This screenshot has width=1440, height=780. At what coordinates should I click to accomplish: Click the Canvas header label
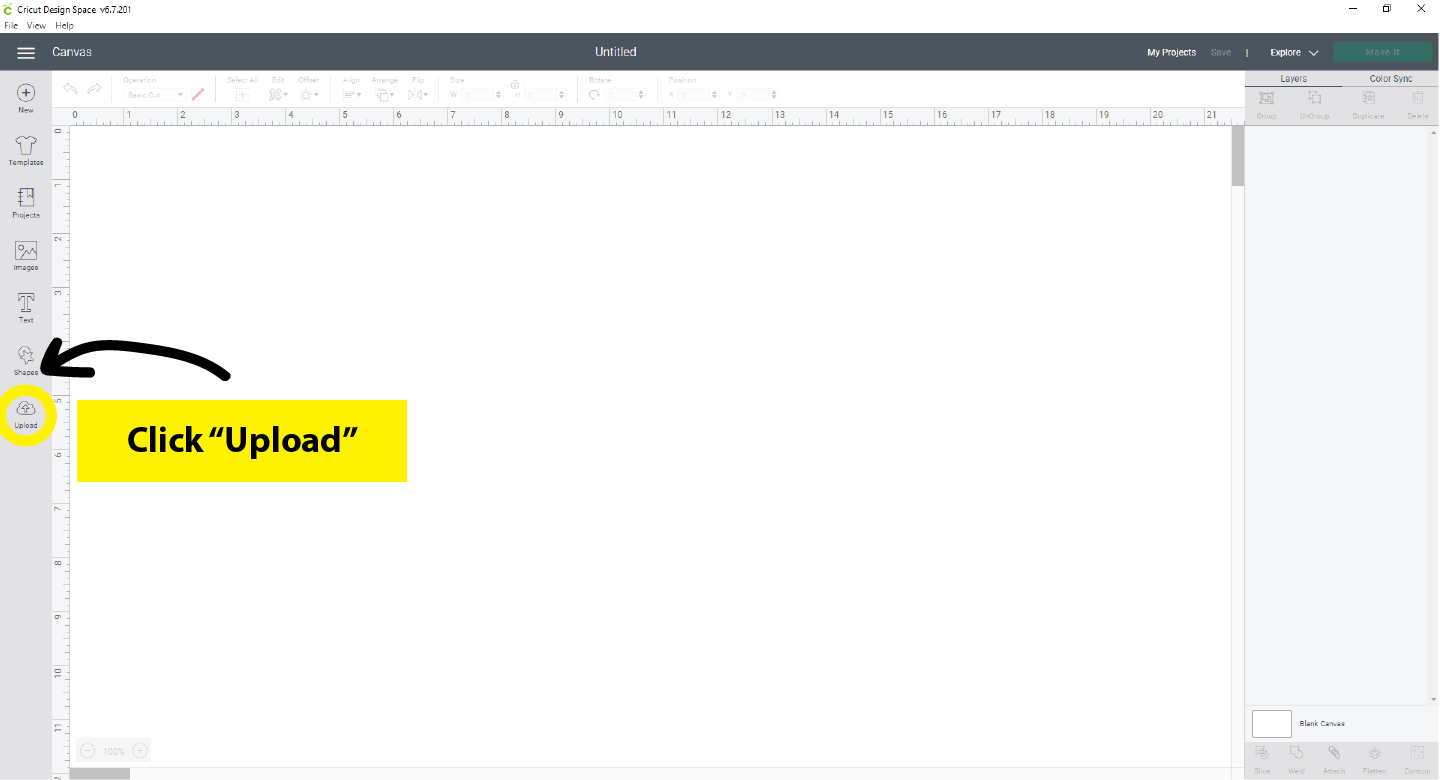(x=72, y=52)
